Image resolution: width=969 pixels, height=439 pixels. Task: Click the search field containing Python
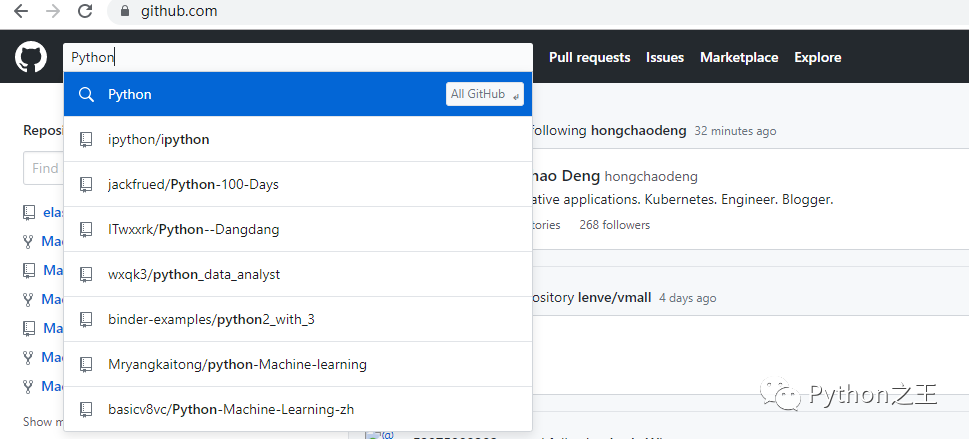298,58
